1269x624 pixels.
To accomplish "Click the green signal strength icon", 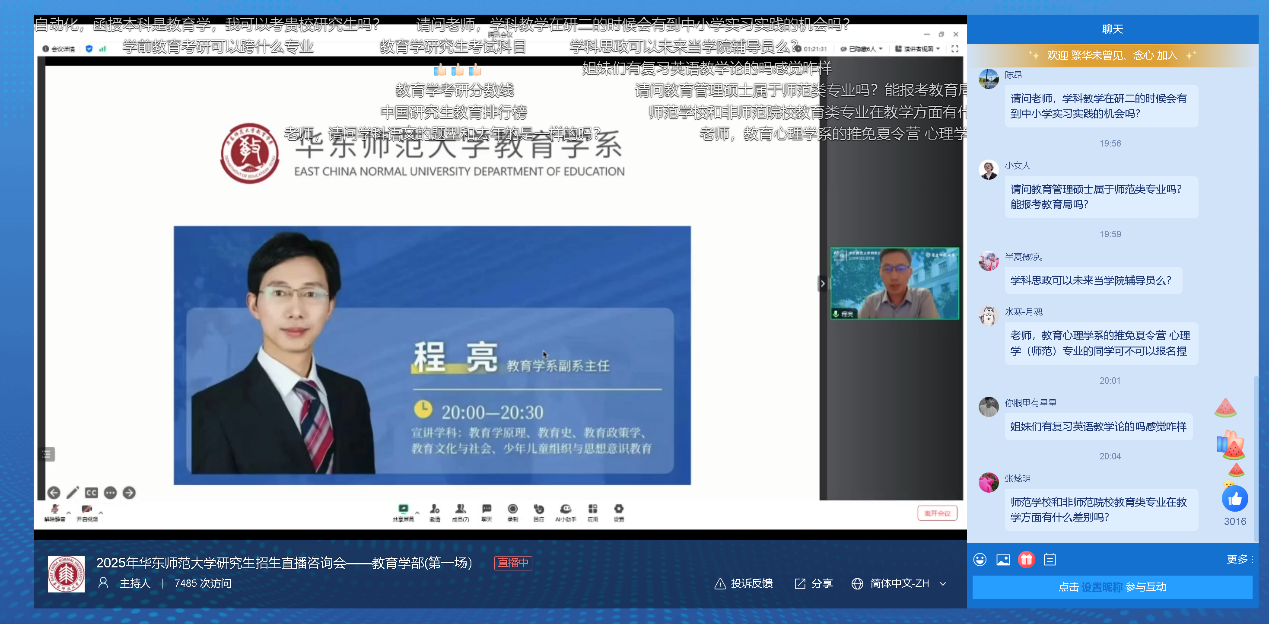I will coord(102,48).
